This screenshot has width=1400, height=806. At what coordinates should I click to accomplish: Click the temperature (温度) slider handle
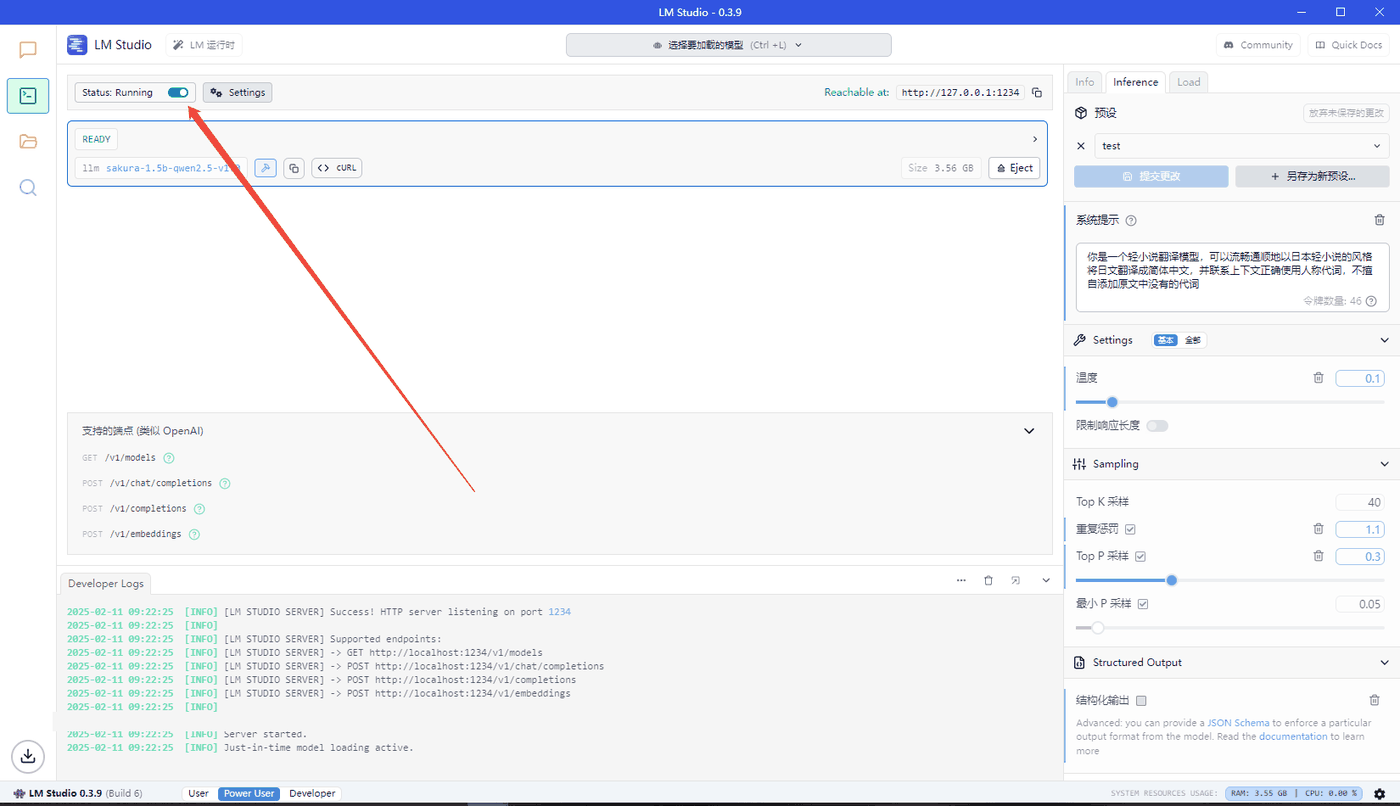pyautogui.click(x=1112, y=402)
